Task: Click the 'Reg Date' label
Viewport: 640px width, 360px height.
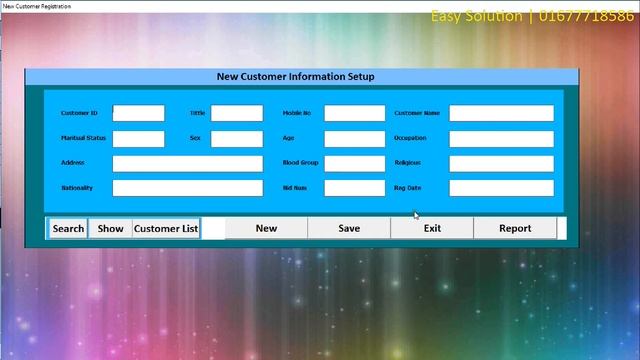Action: [407, 188]
